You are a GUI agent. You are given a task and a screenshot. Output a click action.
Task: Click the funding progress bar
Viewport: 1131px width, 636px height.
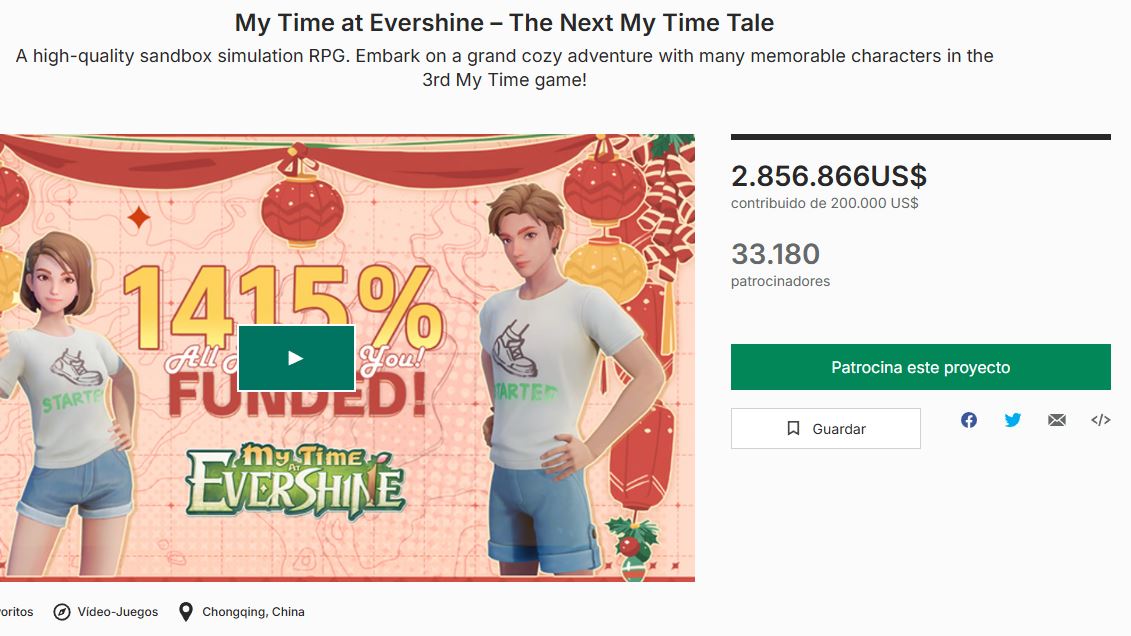pos(920,137)
